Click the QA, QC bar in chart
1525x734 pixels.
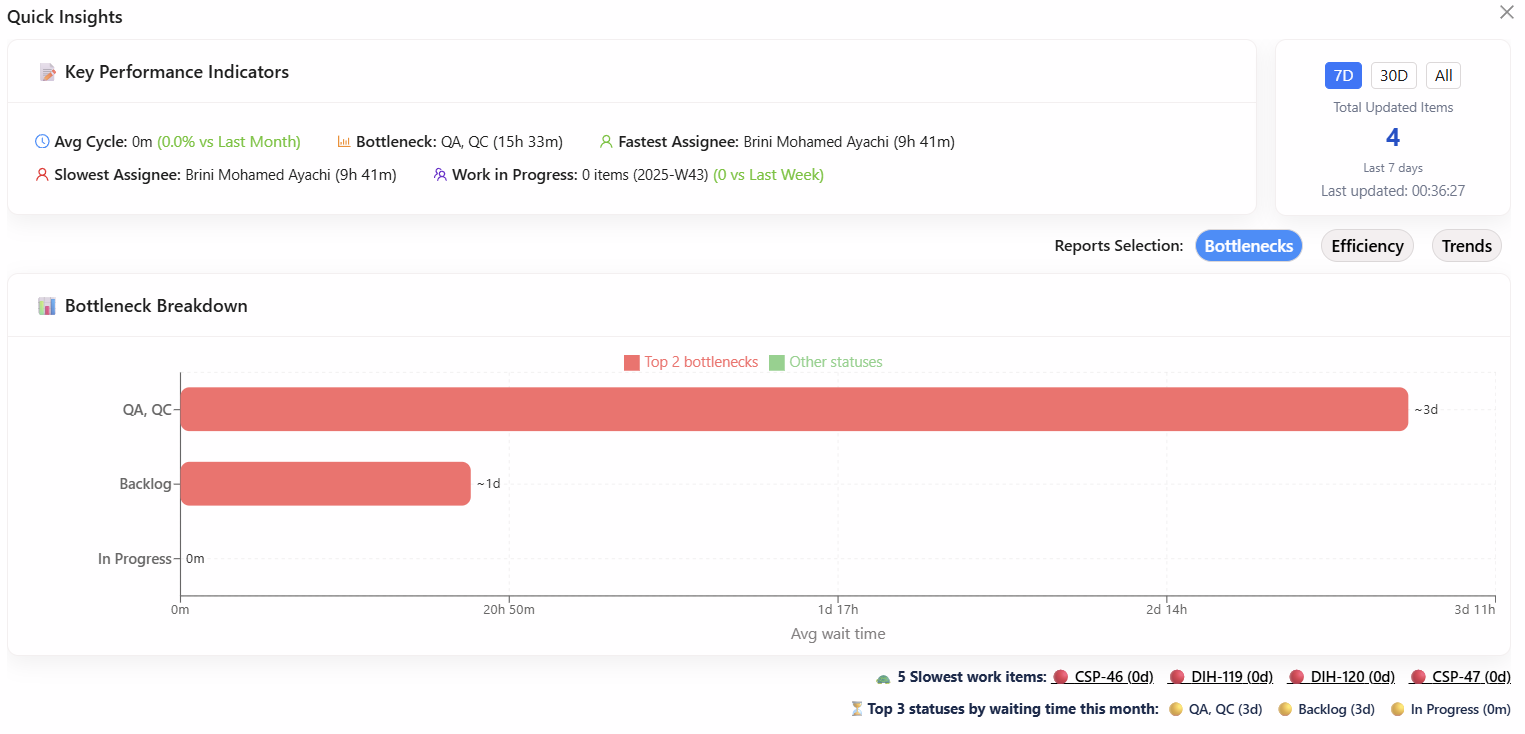(x=794, y=409)
